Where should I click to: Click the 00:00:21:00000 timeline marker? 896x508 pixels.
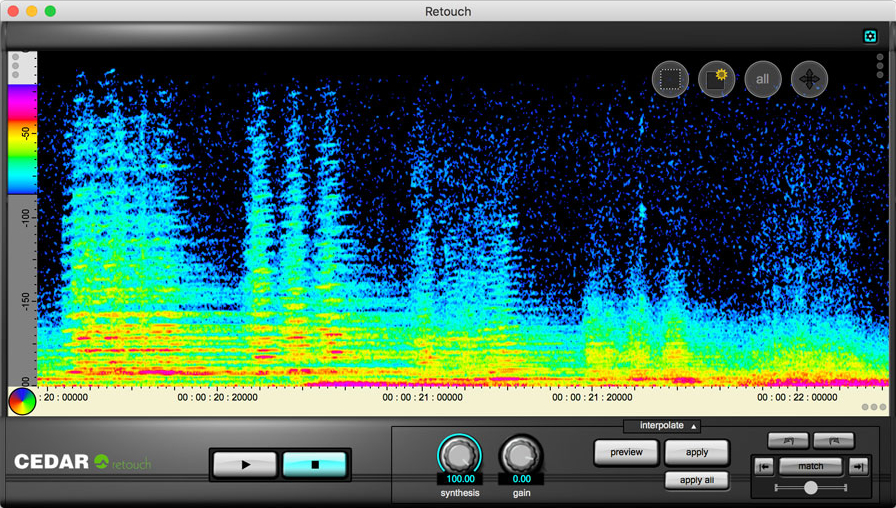pyautogui.click(x=422, y=397)
